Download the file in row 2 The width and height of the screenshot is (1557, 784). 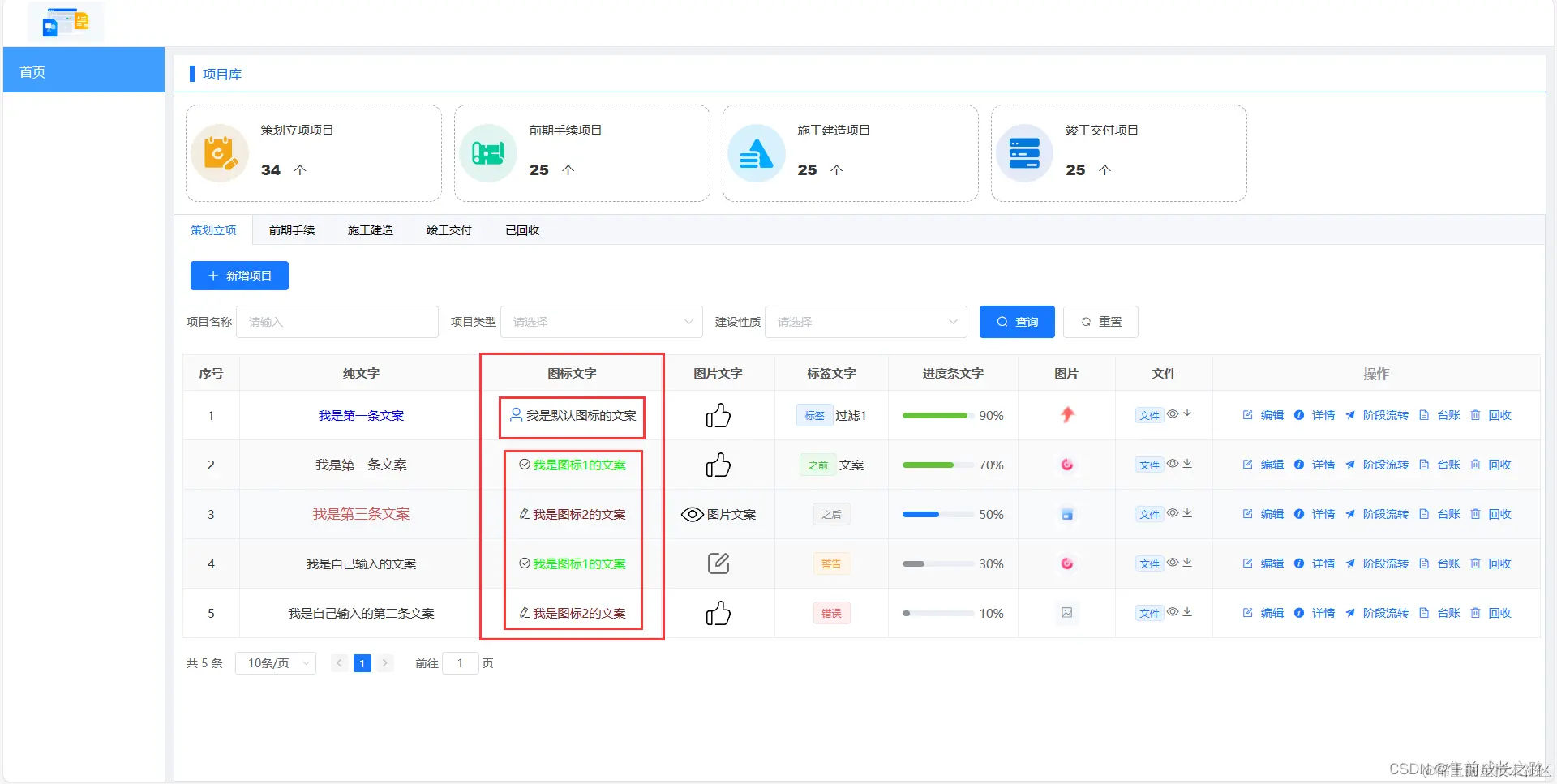click(x=1187, y=464)
